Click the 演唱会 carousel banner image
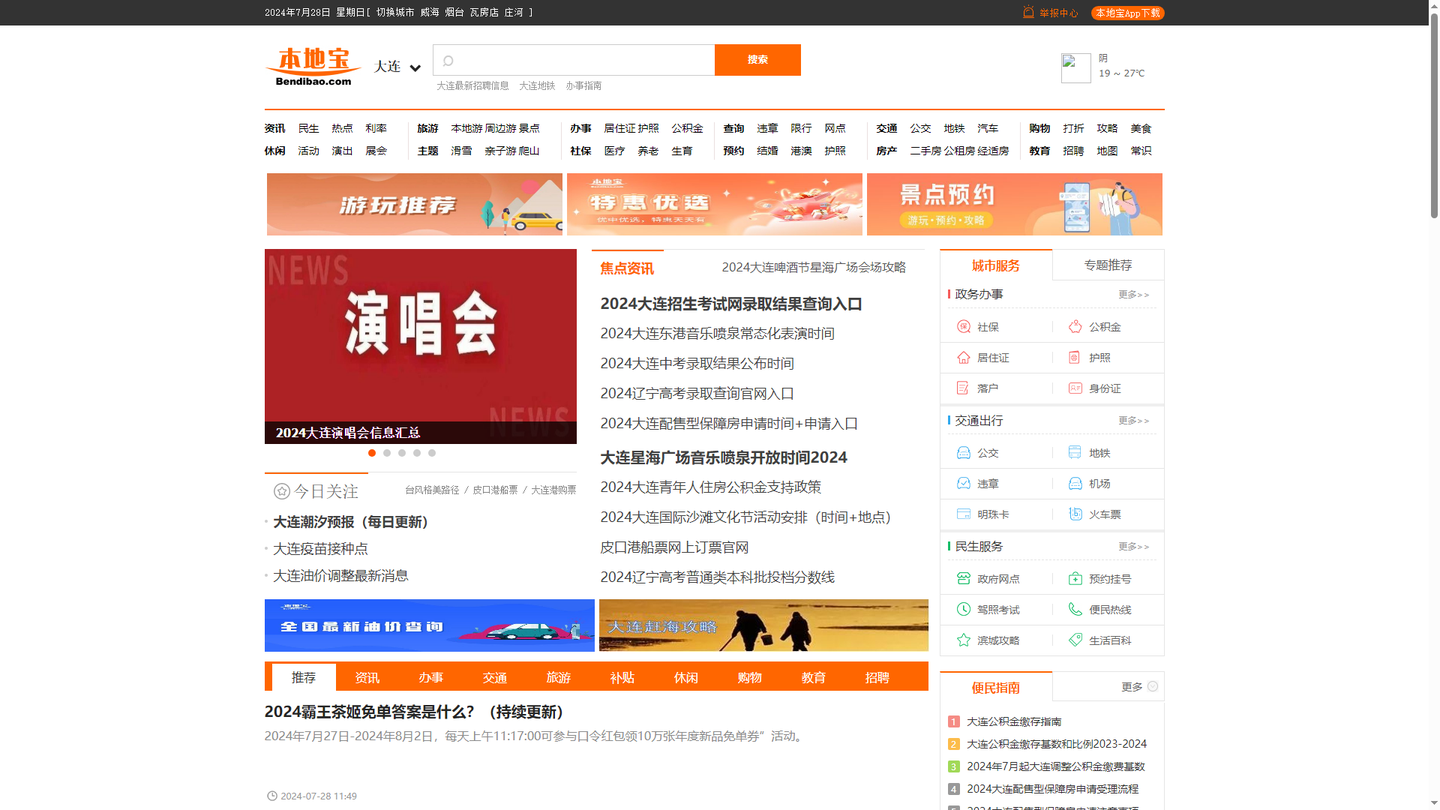1440x810 pixels. [x=421, y=346]
